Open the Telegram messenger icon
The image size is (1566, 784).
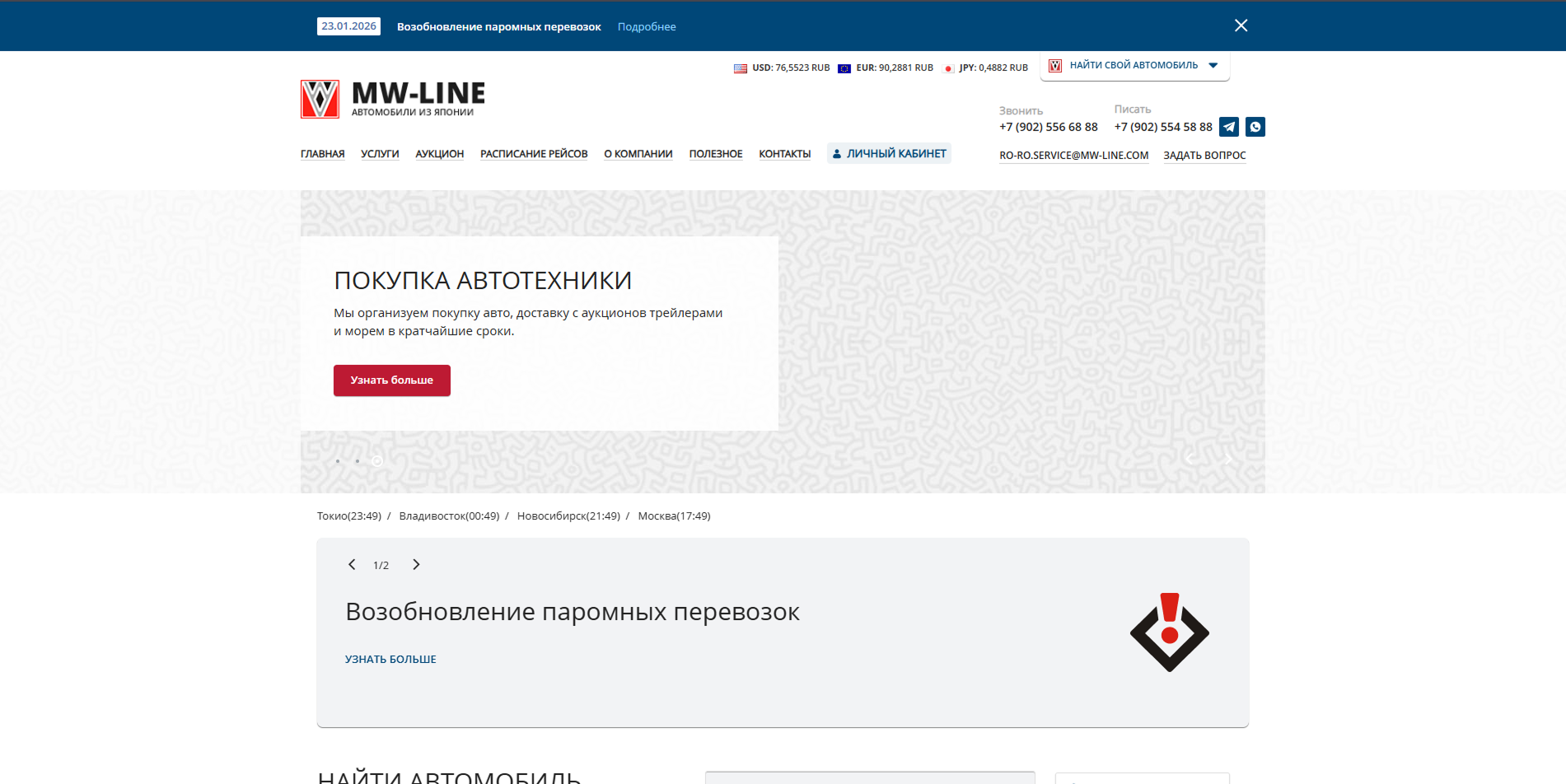pos(1228,127)
